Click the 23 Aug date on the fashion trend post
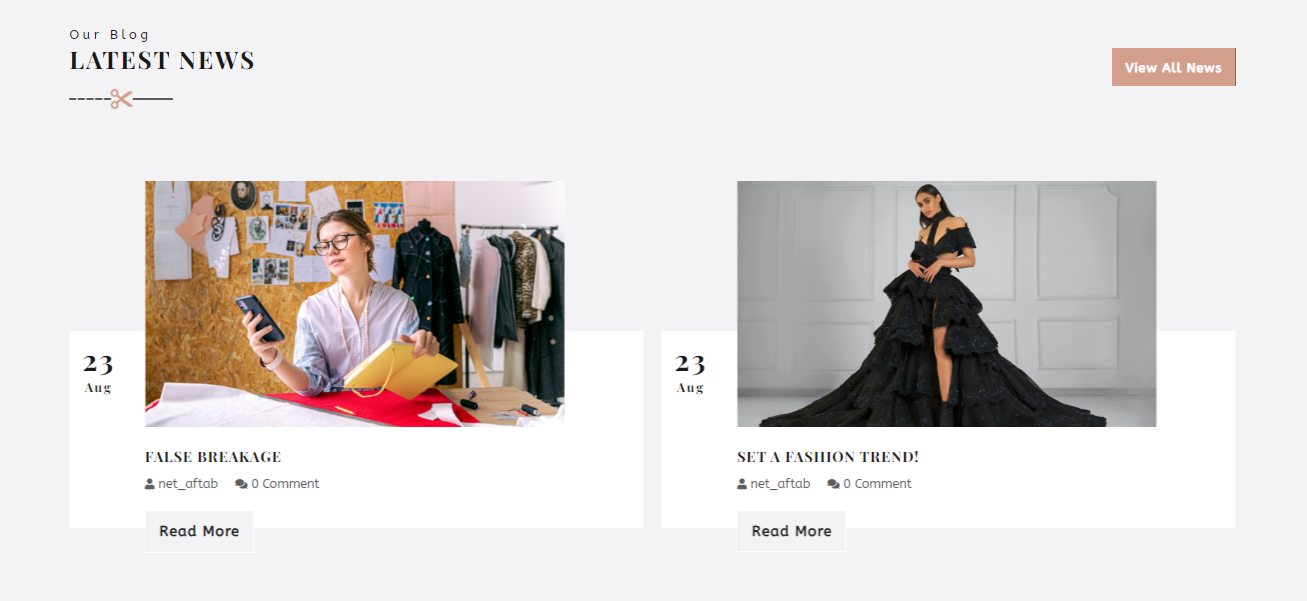The image size is (1307, 601). (690, 372)
